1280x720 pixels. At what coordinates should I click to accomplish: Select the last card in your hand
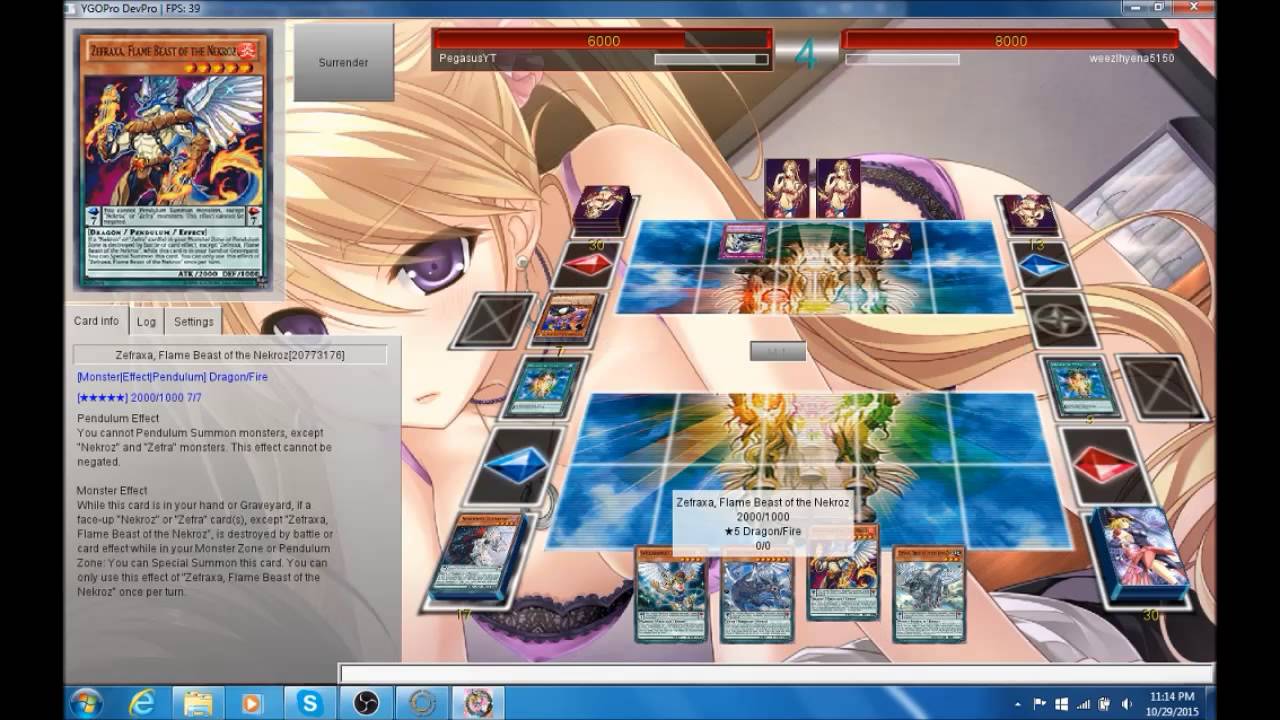tap(929, 594)
